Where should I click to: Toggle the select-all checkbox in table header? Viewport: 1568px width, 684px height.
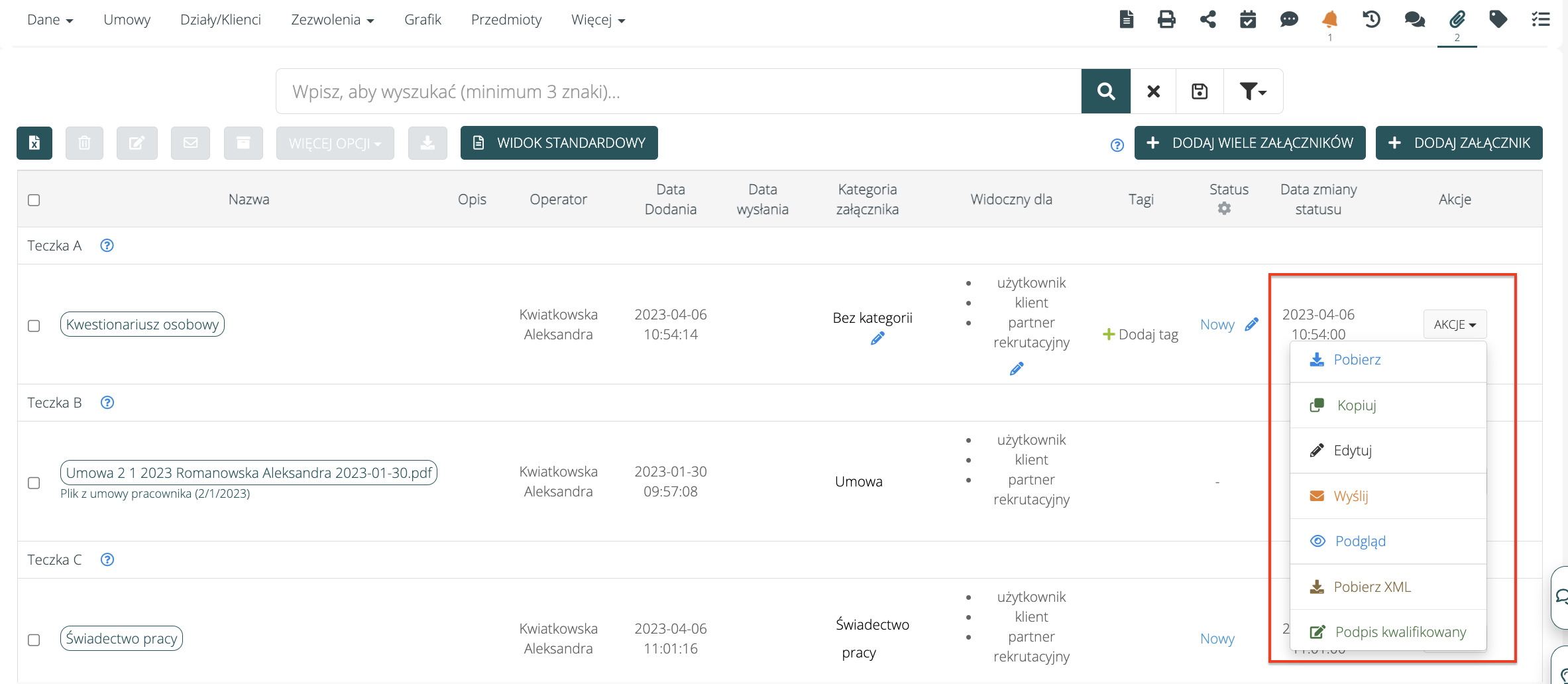(34, 200)
